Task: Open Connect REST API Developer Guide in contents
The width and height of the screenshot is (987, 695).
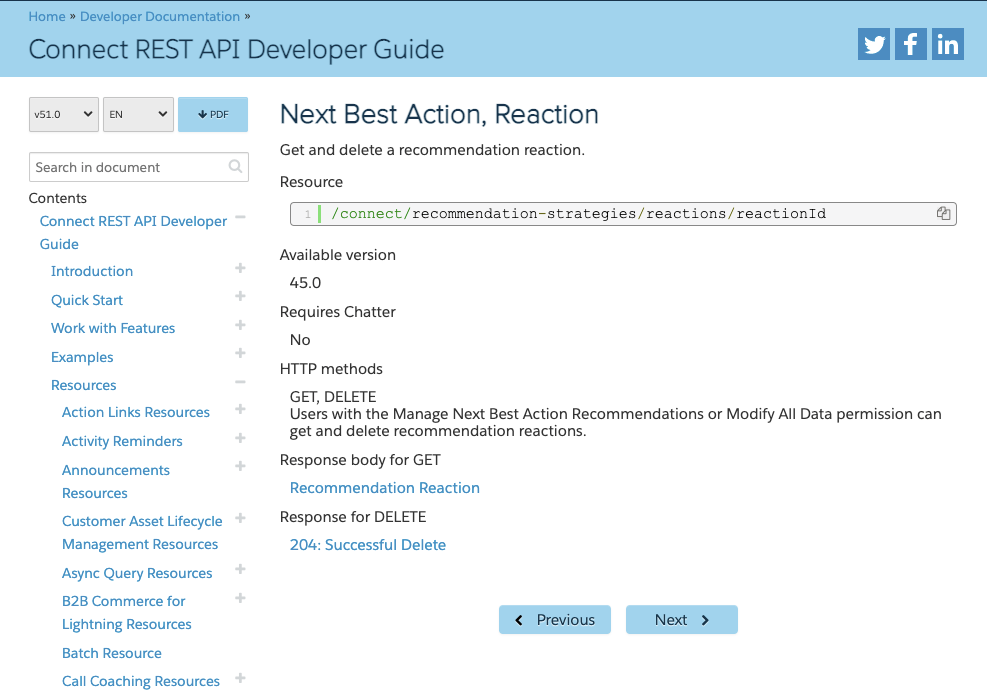Action: pos(133,232)
